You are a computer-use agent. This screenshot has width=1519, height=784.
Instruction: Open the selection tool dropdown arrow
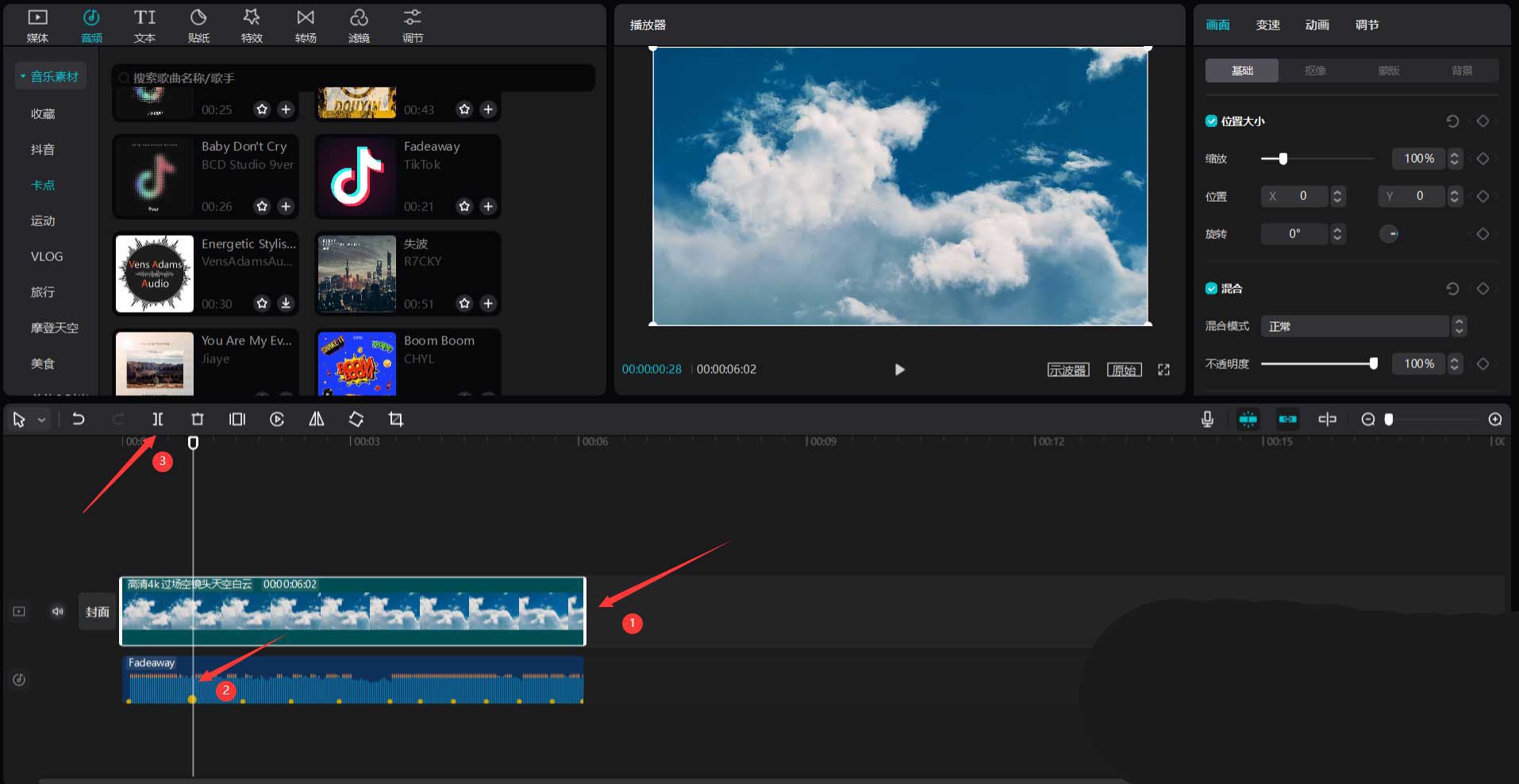[x=41, y=420]
